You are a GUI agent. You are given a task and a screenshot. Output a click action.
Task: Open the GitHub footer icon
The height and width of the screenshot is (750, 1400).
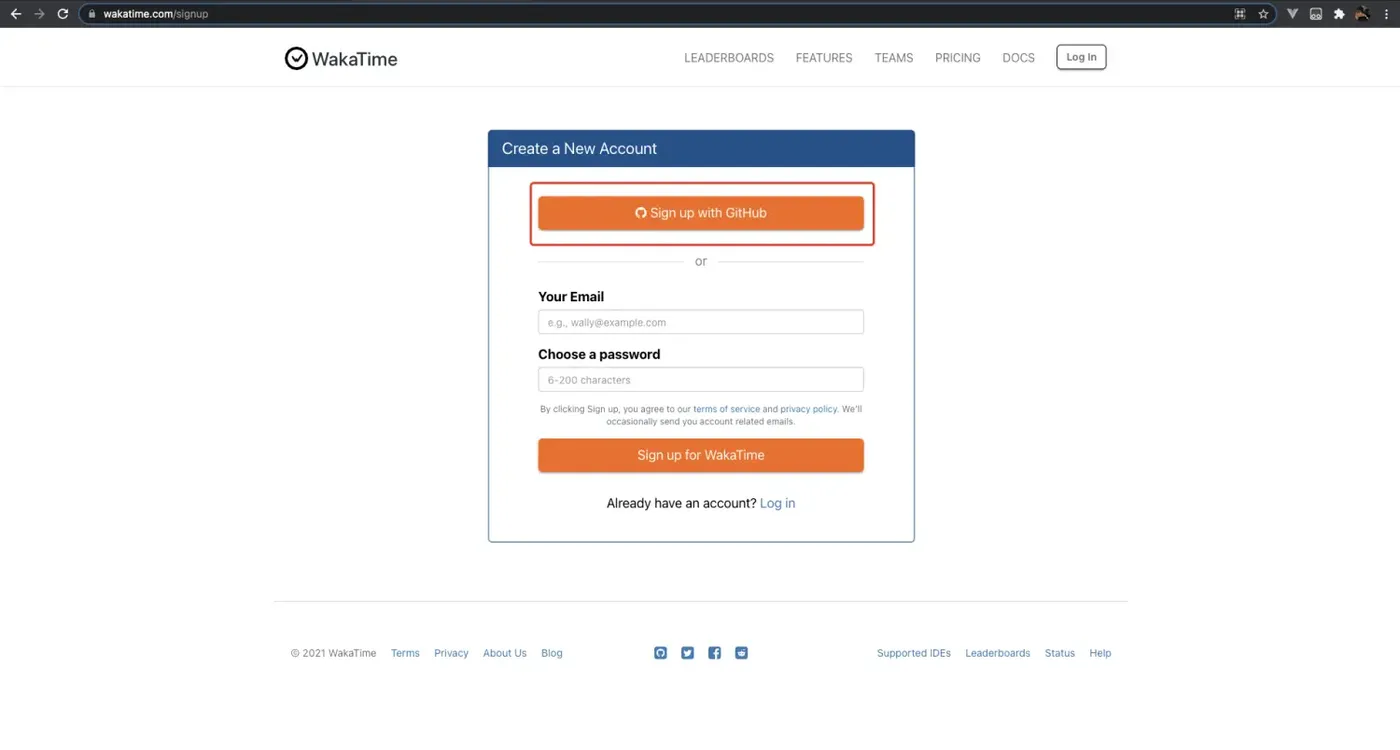click(x=660, y=653)
